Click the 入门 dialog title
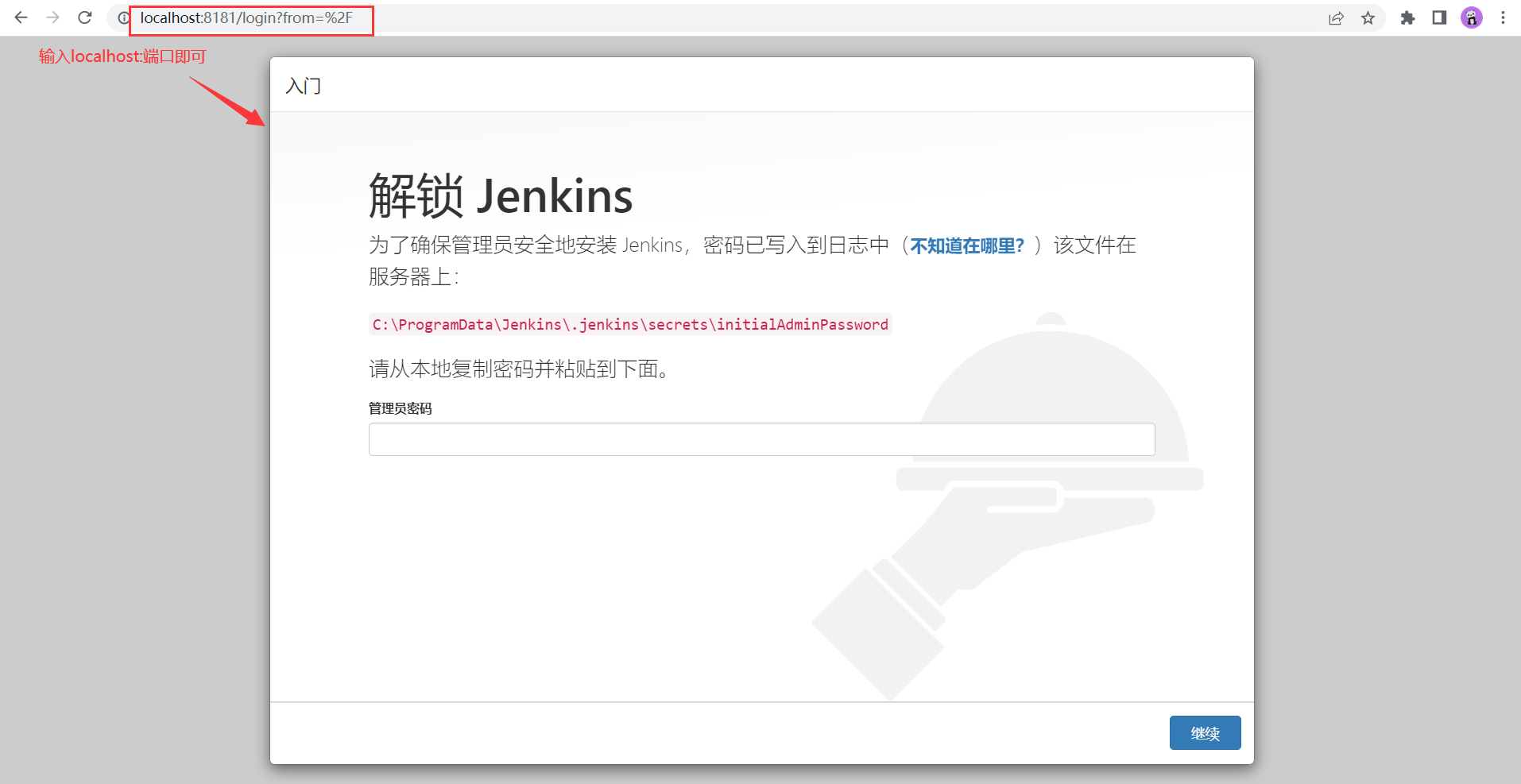The width and height of the screenshot is (1521, 784). point(304,86)
